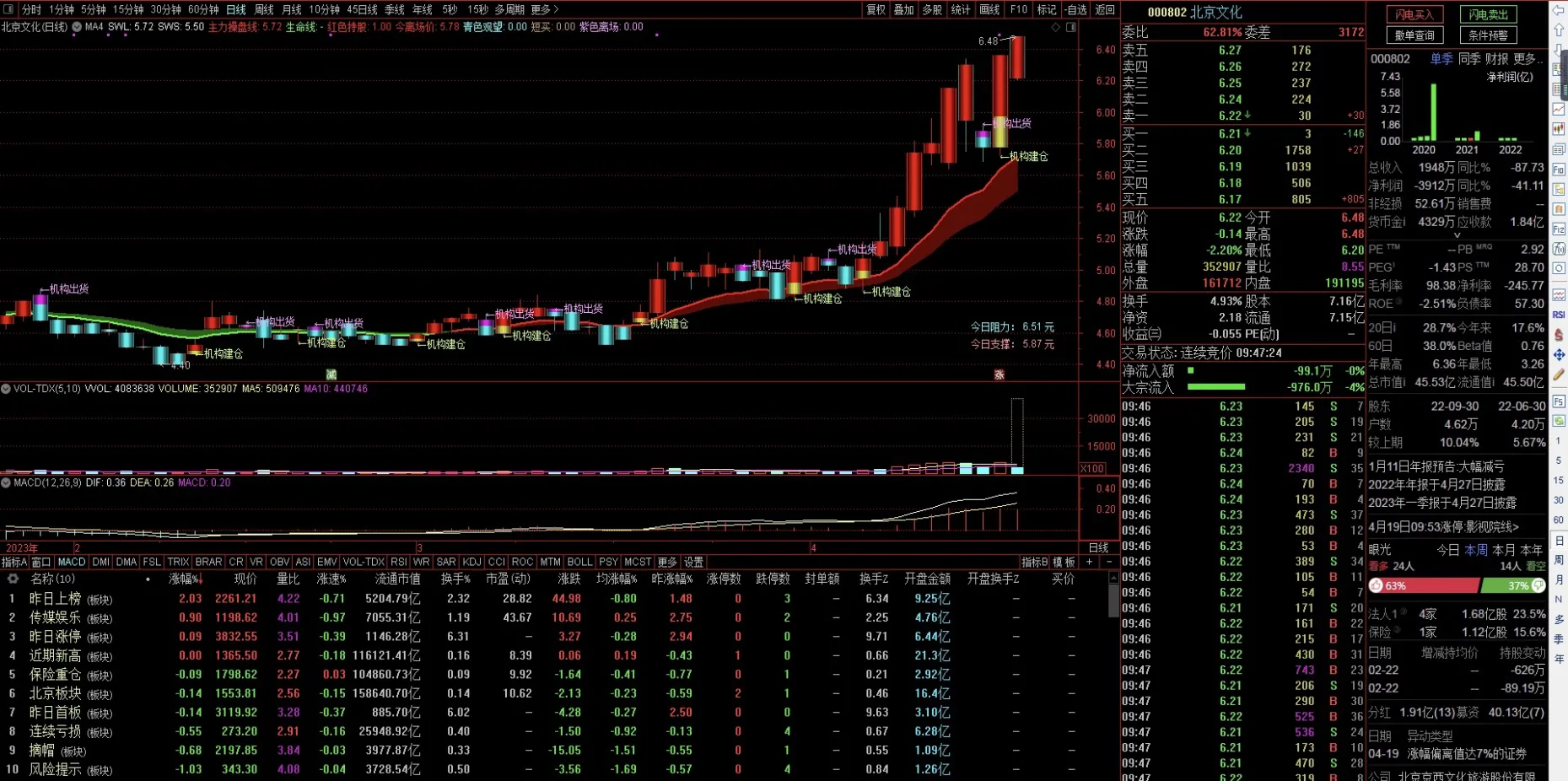Switch to 60分钟 period tab

click(x=203, y=9)
